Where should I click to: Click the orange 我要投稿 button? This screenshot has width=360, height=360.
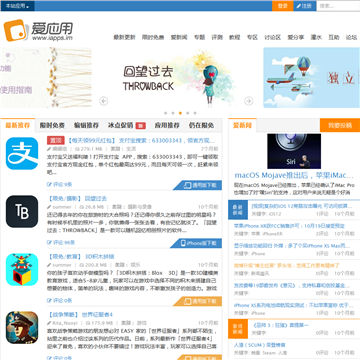pyautogui.click(x=340, y=125)
